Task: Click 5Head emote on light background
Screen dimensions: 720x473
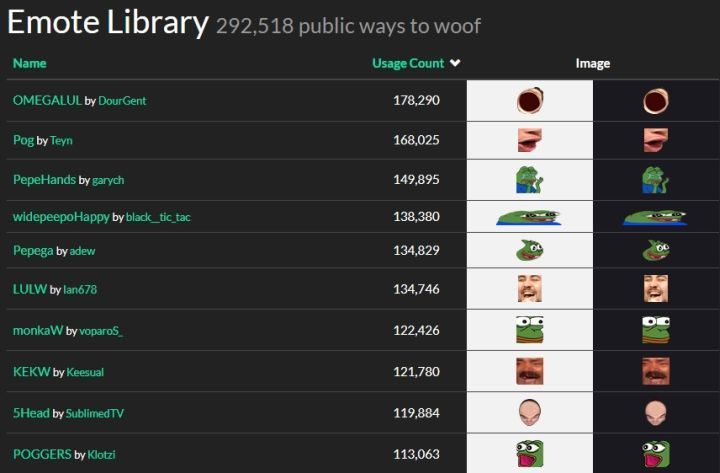Action: pos(529,412)
